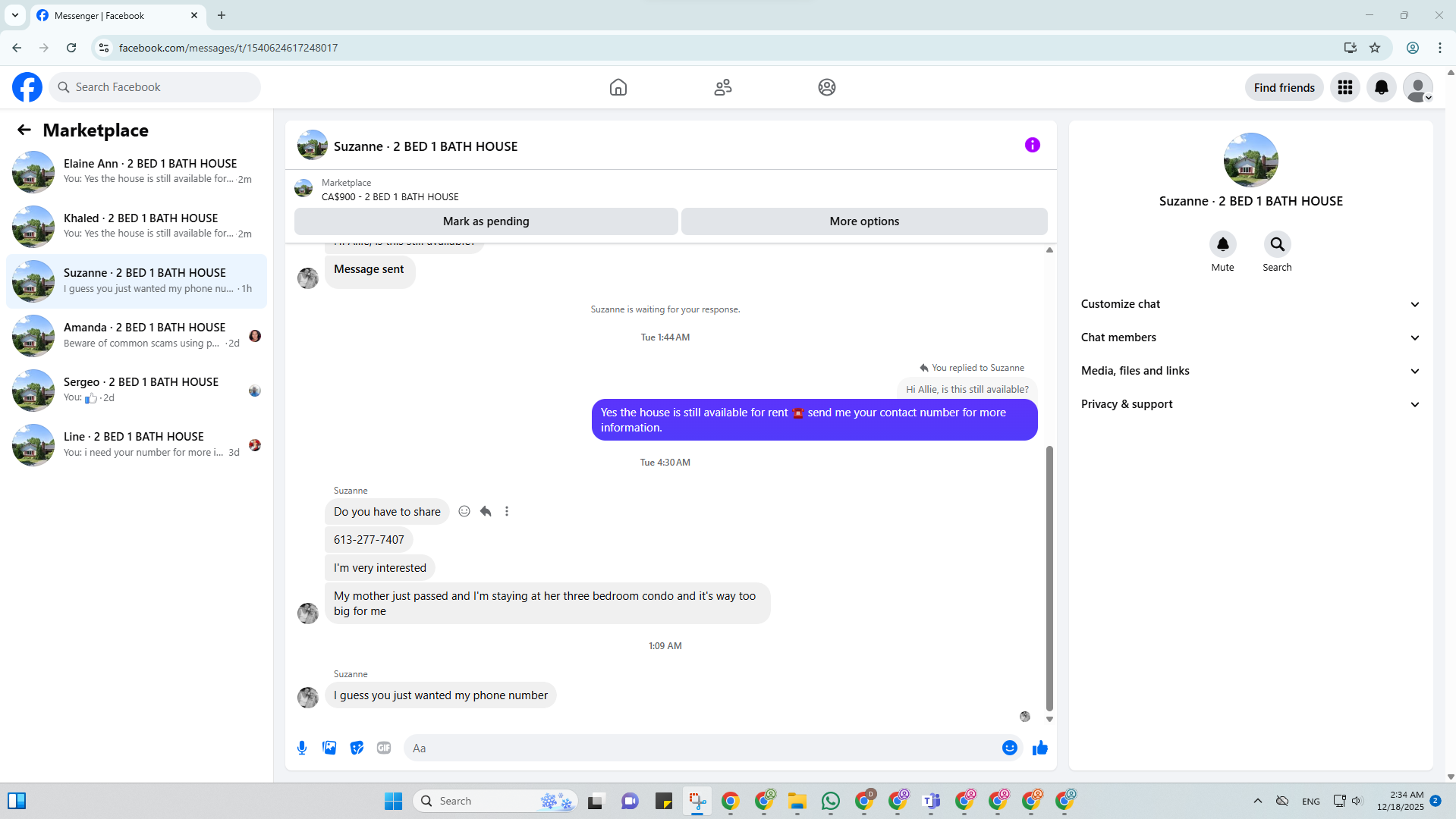
Task: Click the browser address bar URL
Action: click(228, 48)
